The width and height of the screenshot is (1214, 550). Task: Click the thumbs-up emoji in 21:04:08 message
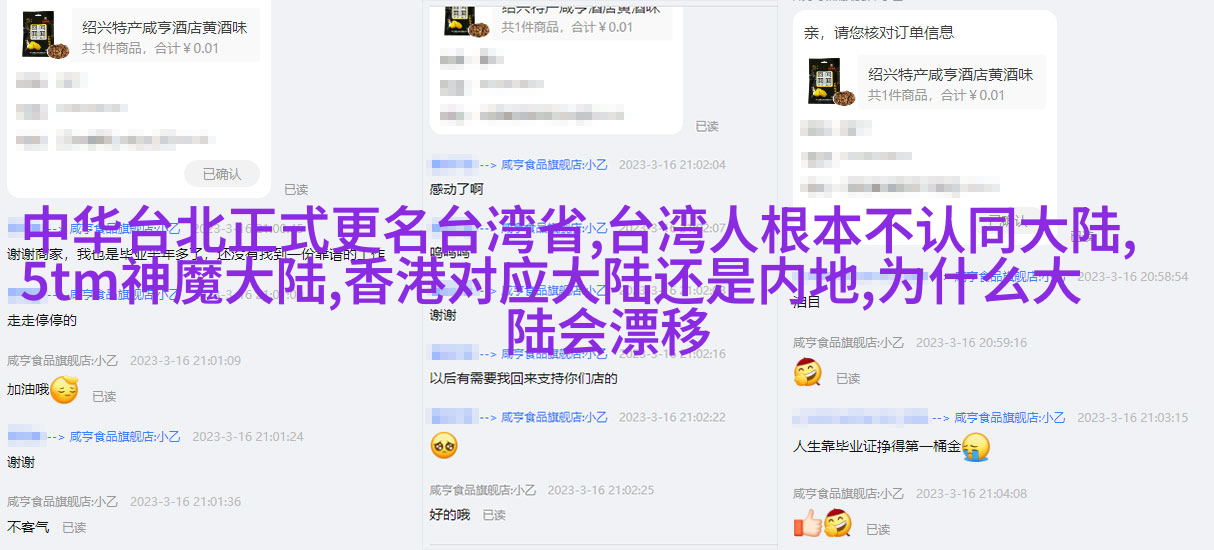[808, 523]
